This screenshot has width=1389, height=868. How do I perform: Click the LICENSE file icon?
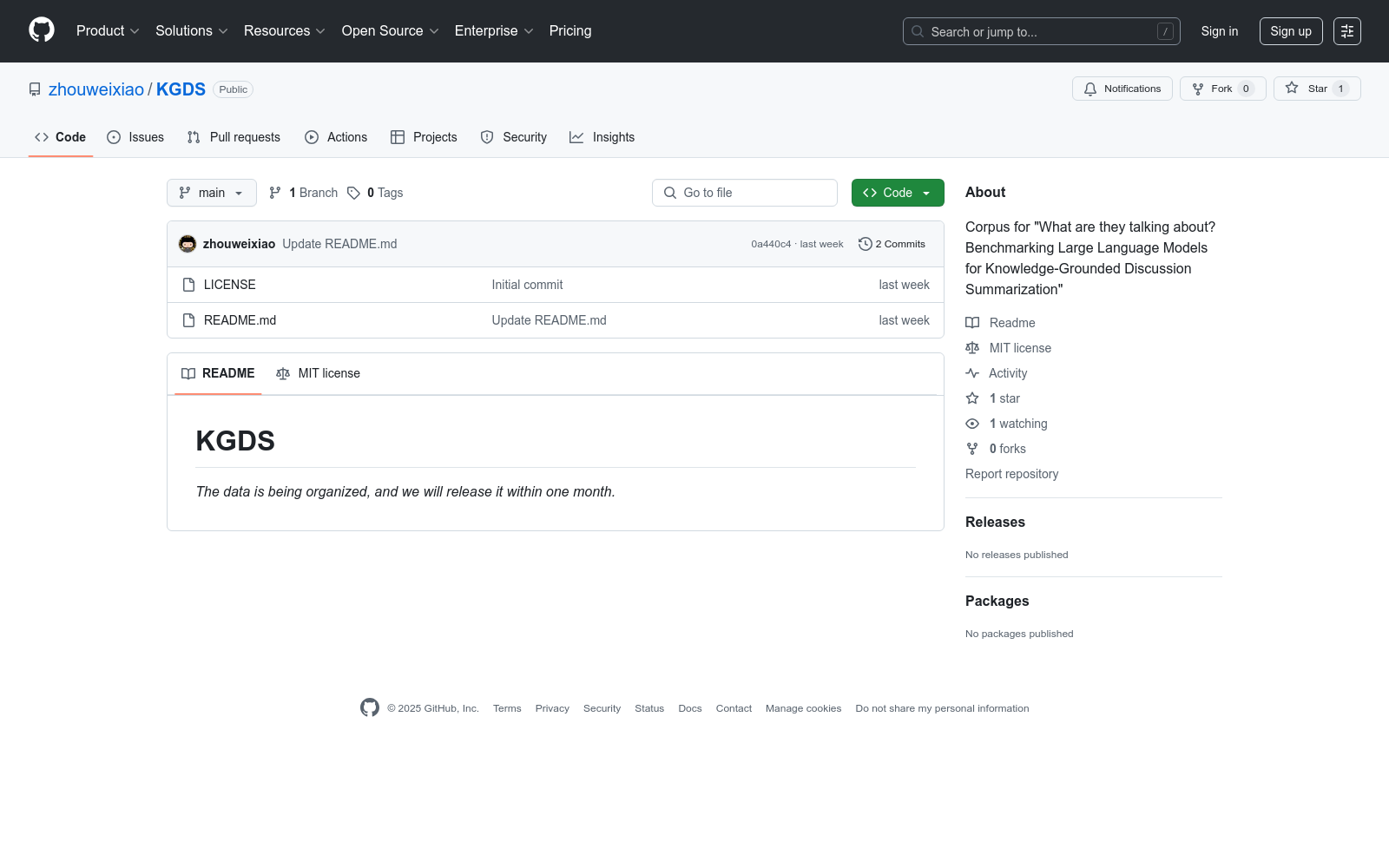coord(188,285)
